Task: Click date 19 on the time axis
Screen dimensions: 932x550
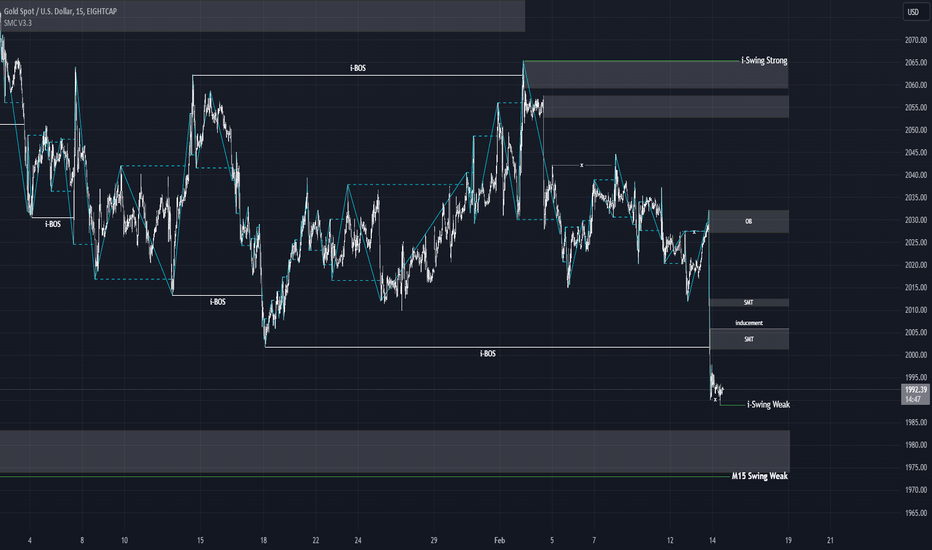Action: pyautogui.click(x=788, y=540)
